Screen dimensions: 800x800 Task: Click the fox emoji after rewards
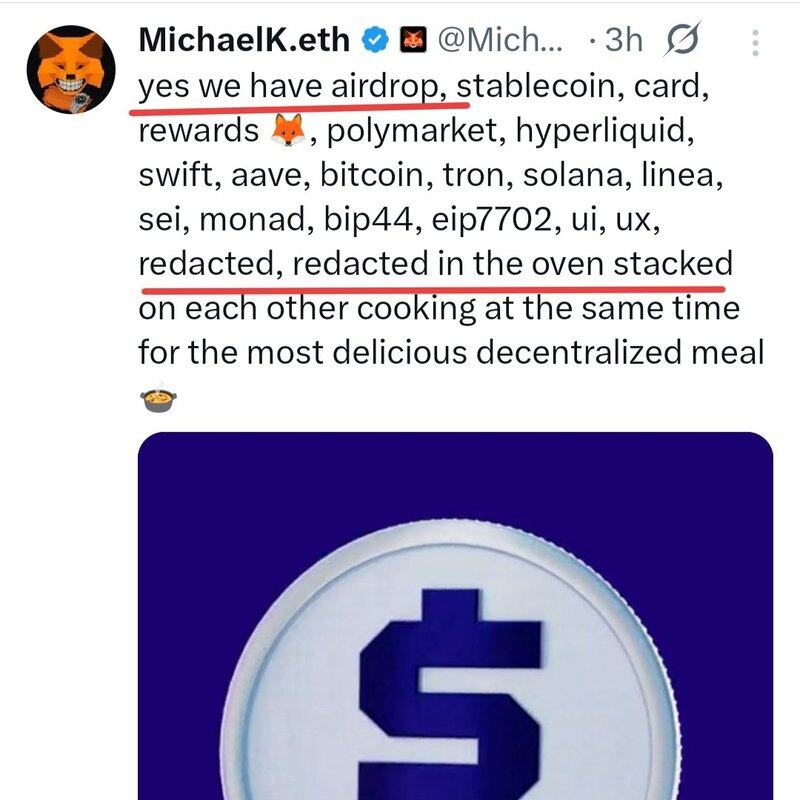287,130
